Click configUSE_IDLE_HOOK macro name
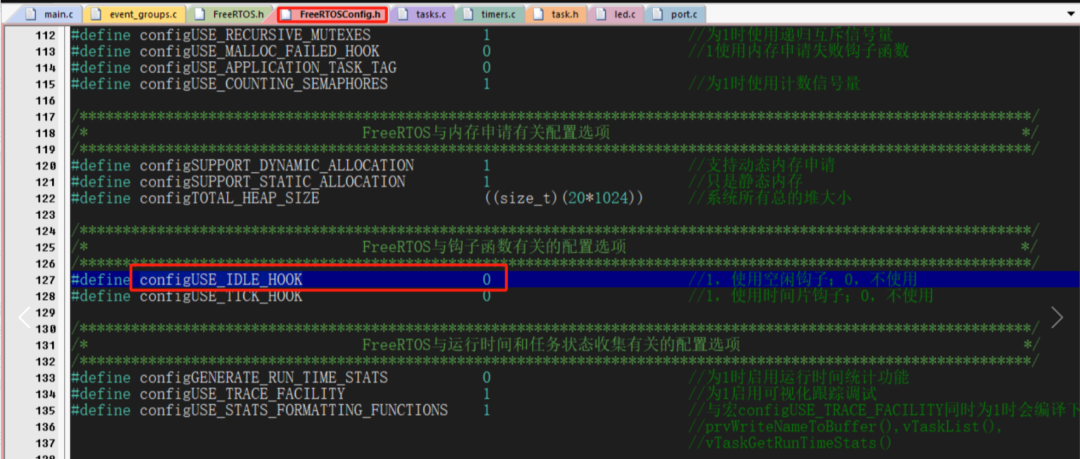The image size is (1080, 459). pyautogui.click(x=220, y=279)
